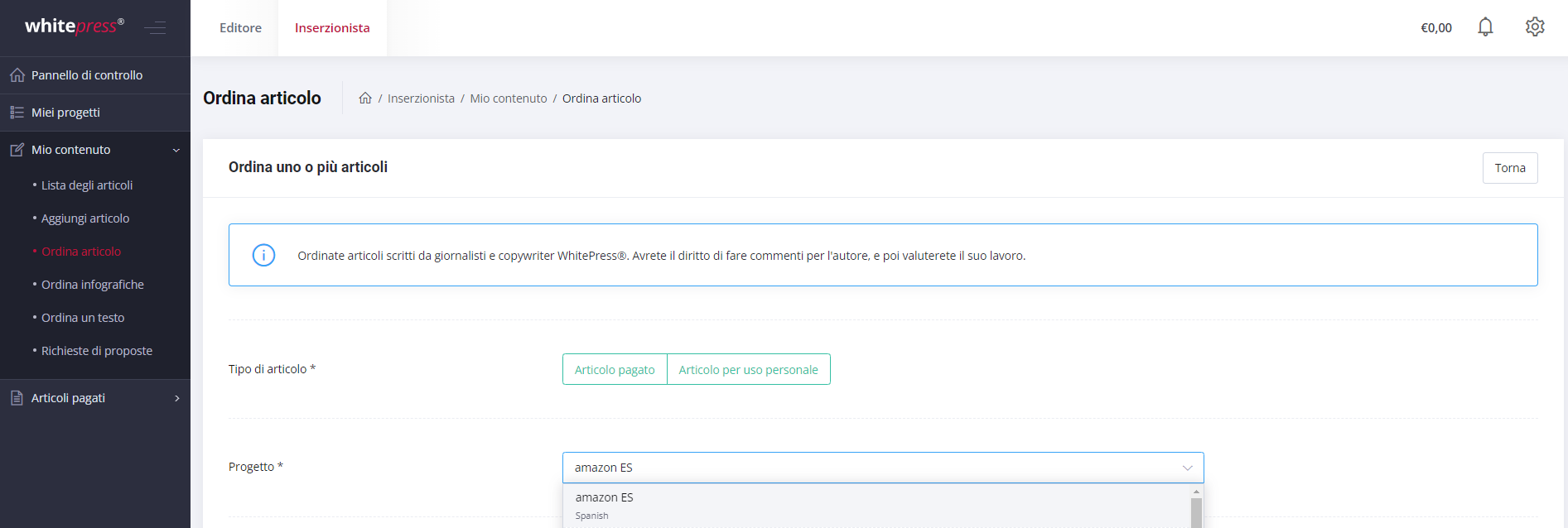Viewport: 1568px width, 528px height.
Task: Click the Mio contenuto edit icon
Action: click(17, 150)
